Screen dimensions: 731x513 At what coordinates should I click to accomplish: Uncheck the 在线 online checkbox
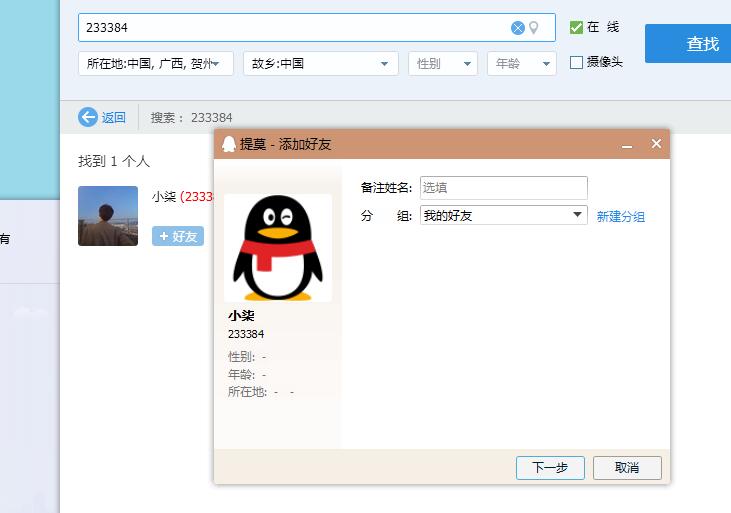coord(576,28)
